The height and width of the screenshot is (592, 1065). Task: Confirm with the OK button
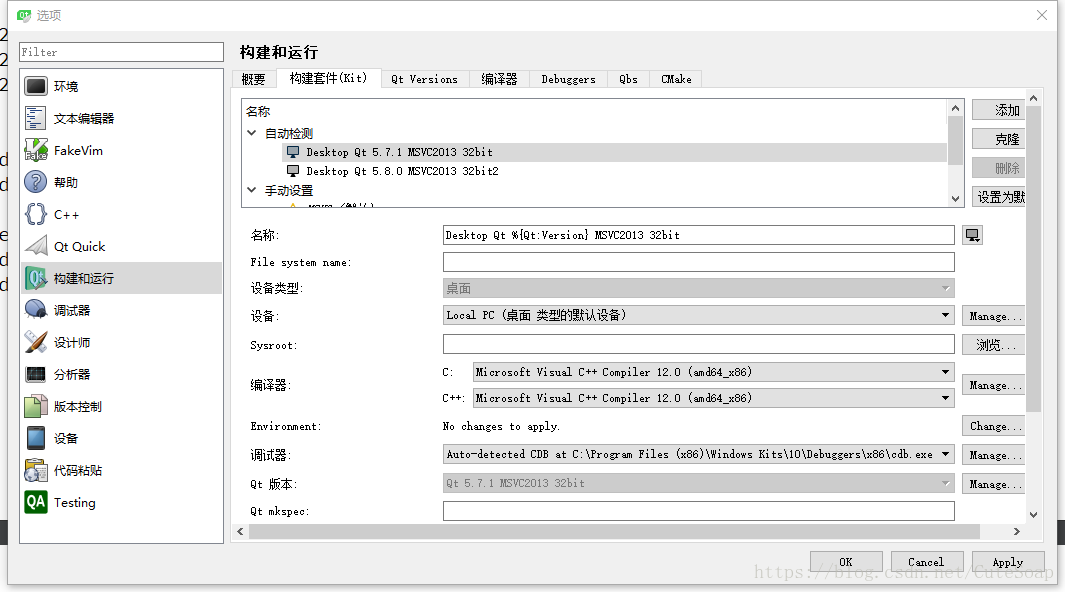click(x=846, y=561)
